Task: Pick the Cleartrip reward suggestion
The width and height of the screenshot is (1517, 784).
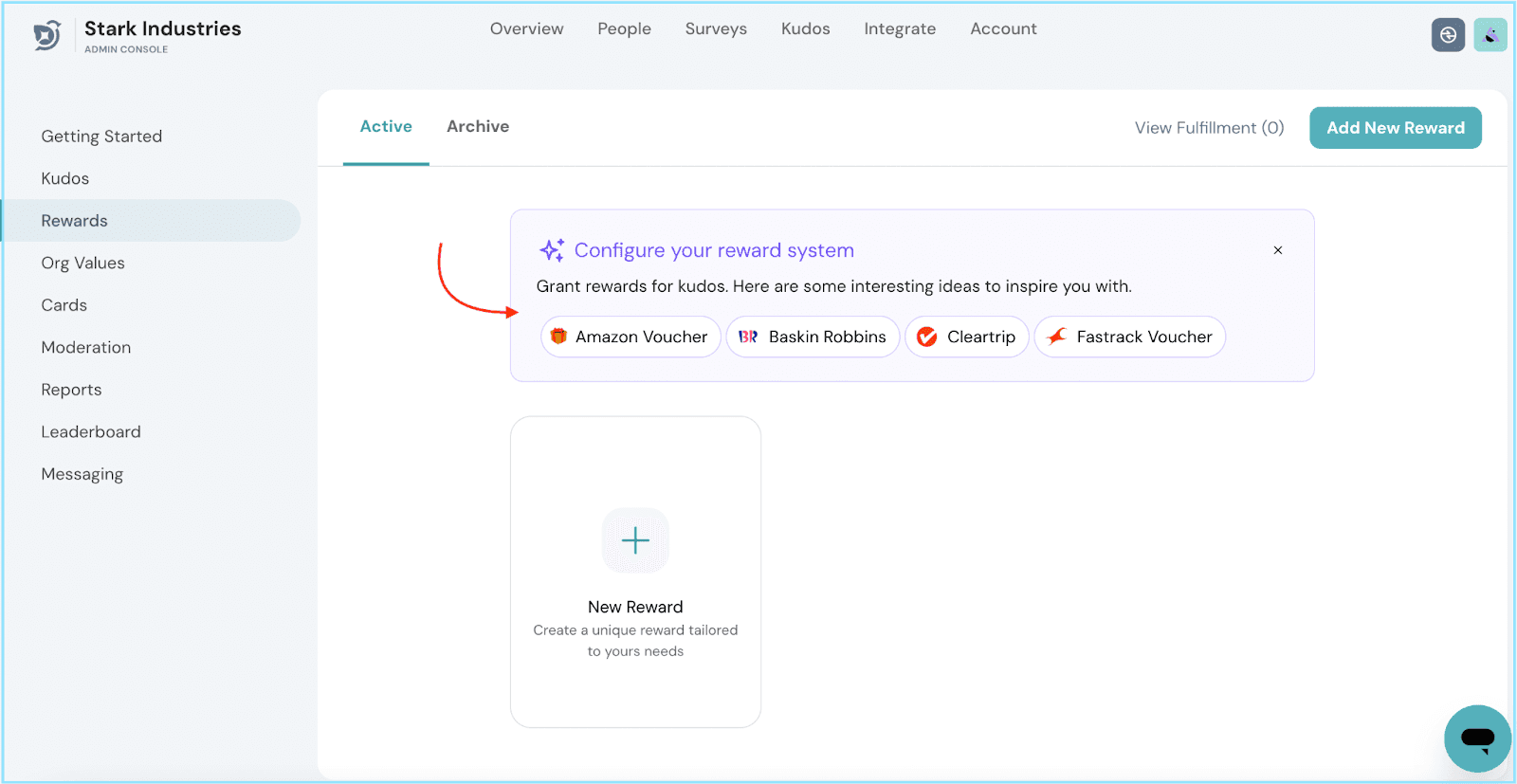Action: click(x=966, y=337)
